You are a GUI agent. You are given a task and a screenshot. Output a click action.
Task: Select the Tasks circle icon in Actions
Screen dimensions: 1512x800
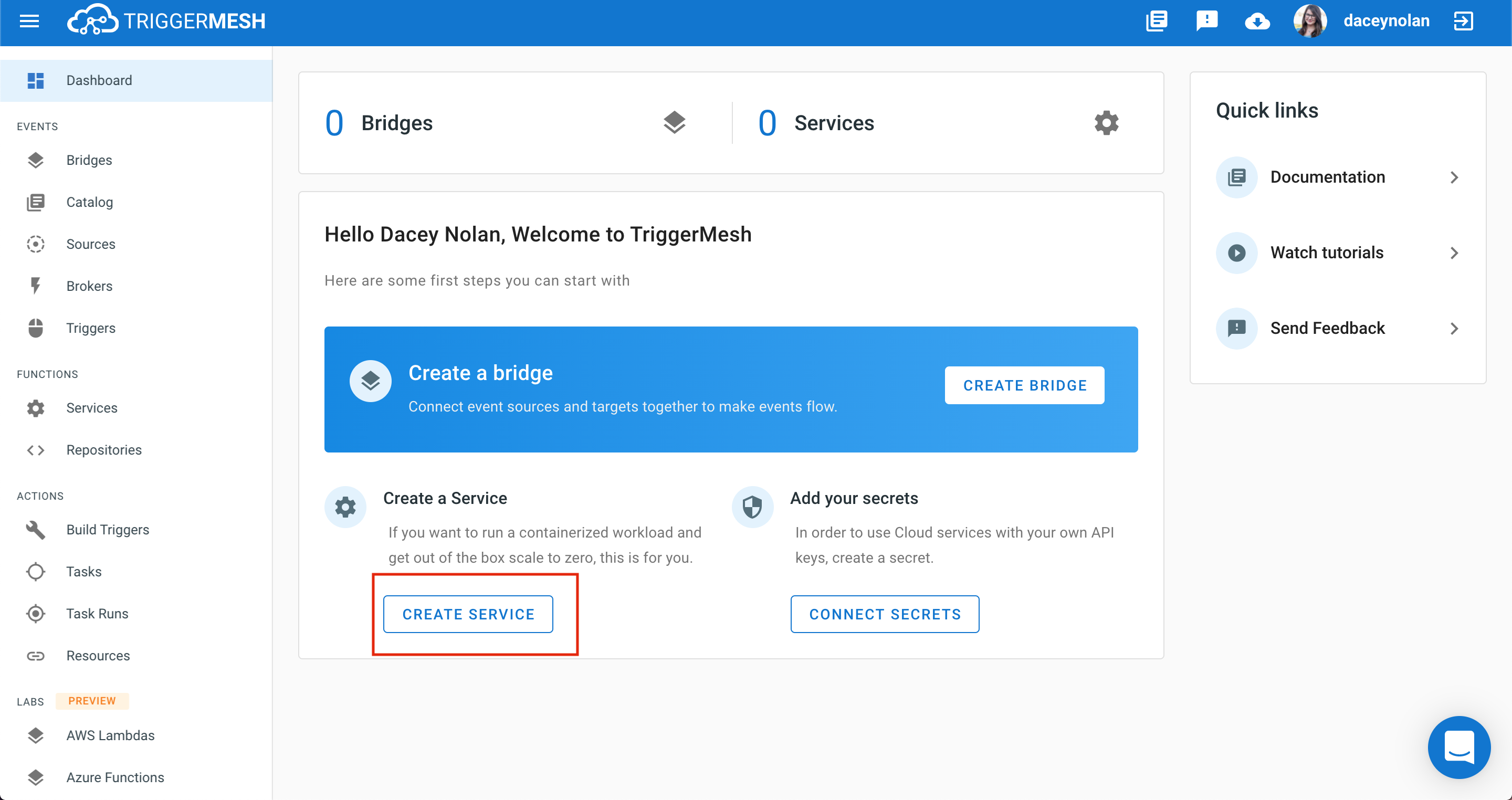(x=37, y=572)
